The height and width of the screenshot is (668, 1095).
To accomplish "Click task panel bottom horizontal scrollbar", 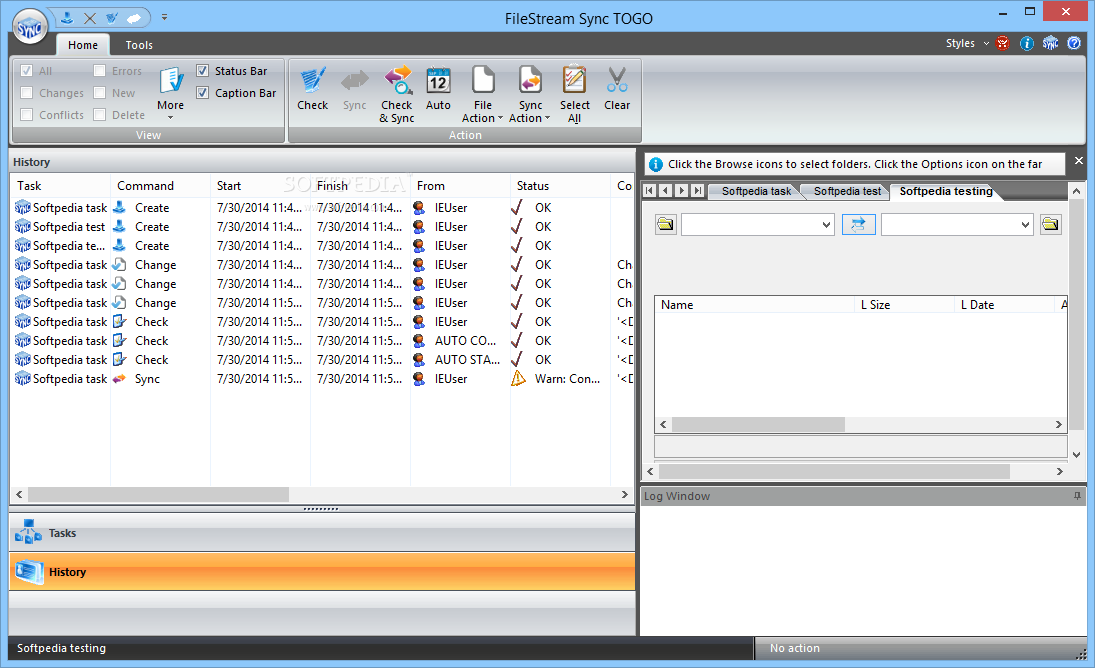I will click(834, 472).
